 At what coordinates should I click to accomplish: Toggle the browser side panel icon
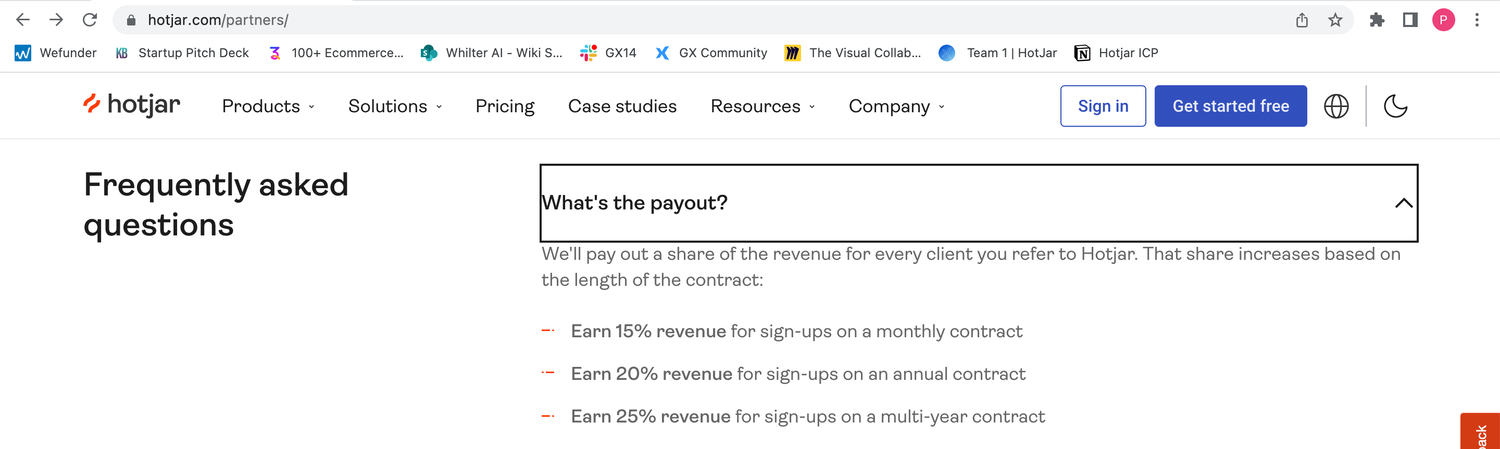click(x=1410, y=20)
